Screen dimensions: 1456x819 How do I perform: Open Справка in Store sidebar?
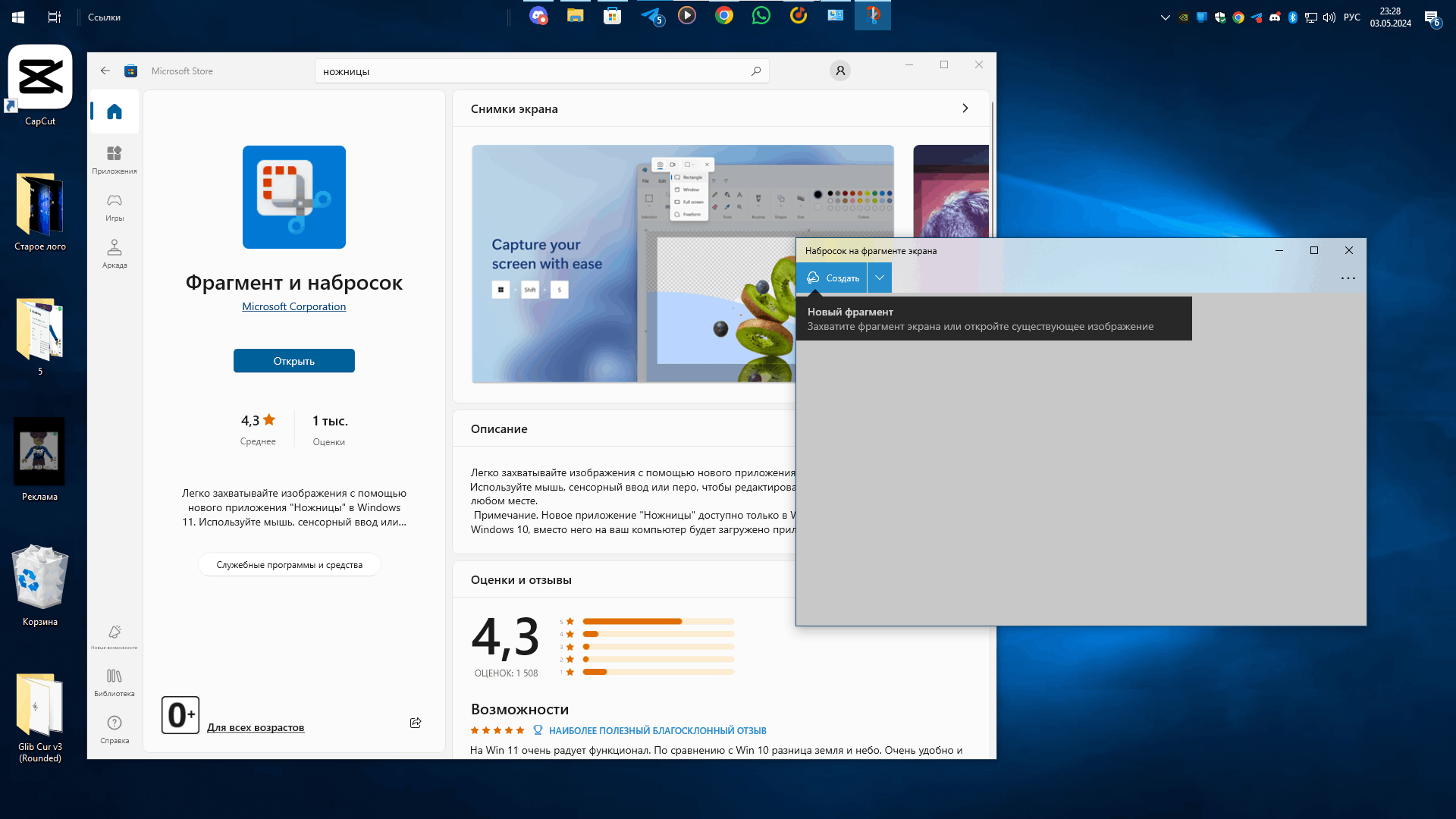[x=115, y=730]
